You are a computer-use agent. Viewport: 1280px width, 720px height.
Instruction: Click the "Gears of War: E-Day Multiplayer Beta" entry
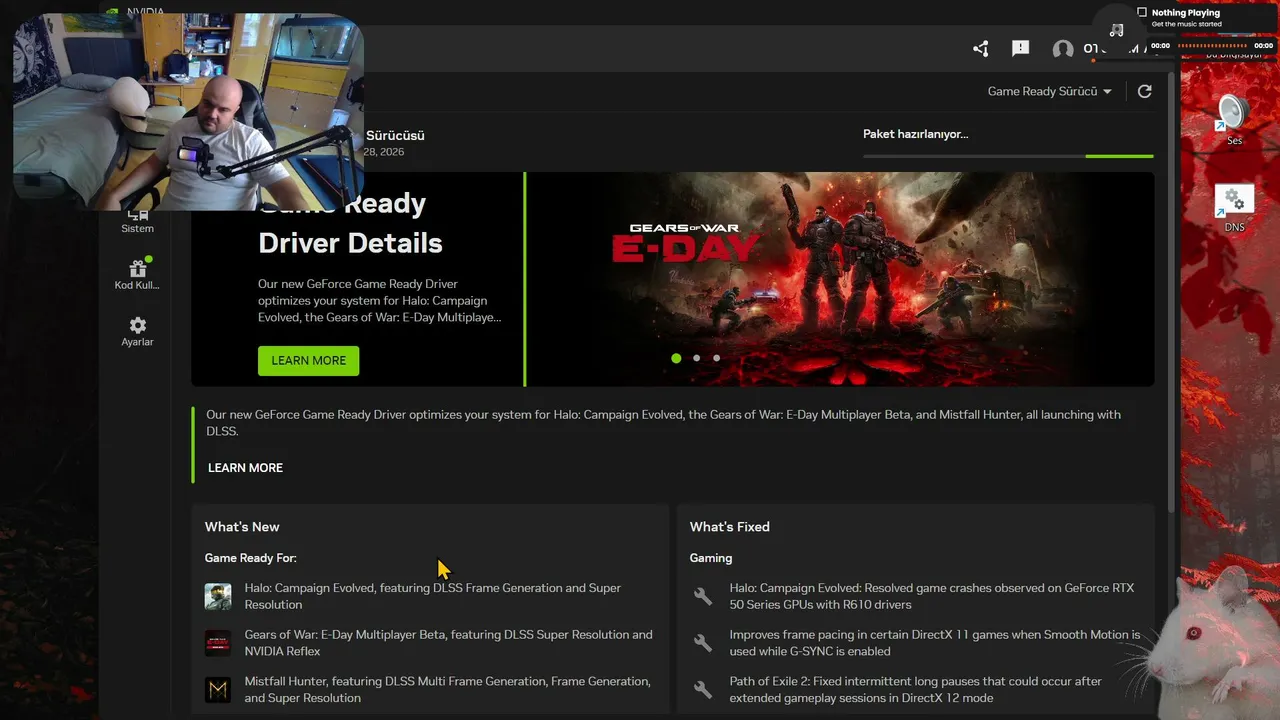coord(449,643)
